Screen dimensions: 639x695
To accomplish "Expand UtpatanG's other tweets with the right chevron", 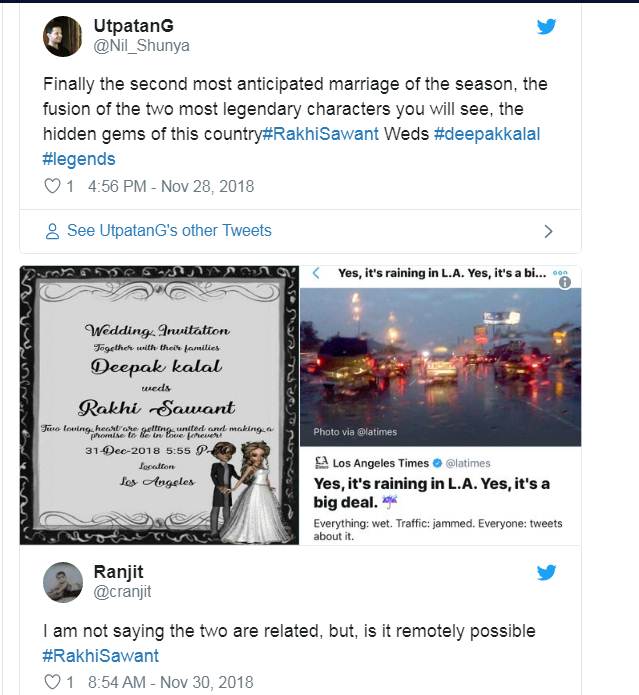I will point(548,231).
